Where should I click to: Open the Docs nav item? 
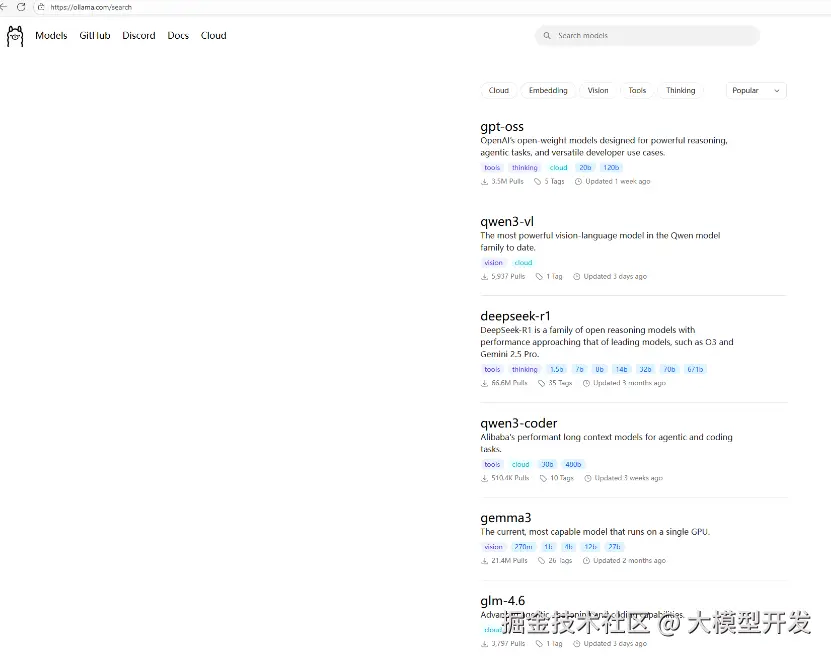[178, 36]
